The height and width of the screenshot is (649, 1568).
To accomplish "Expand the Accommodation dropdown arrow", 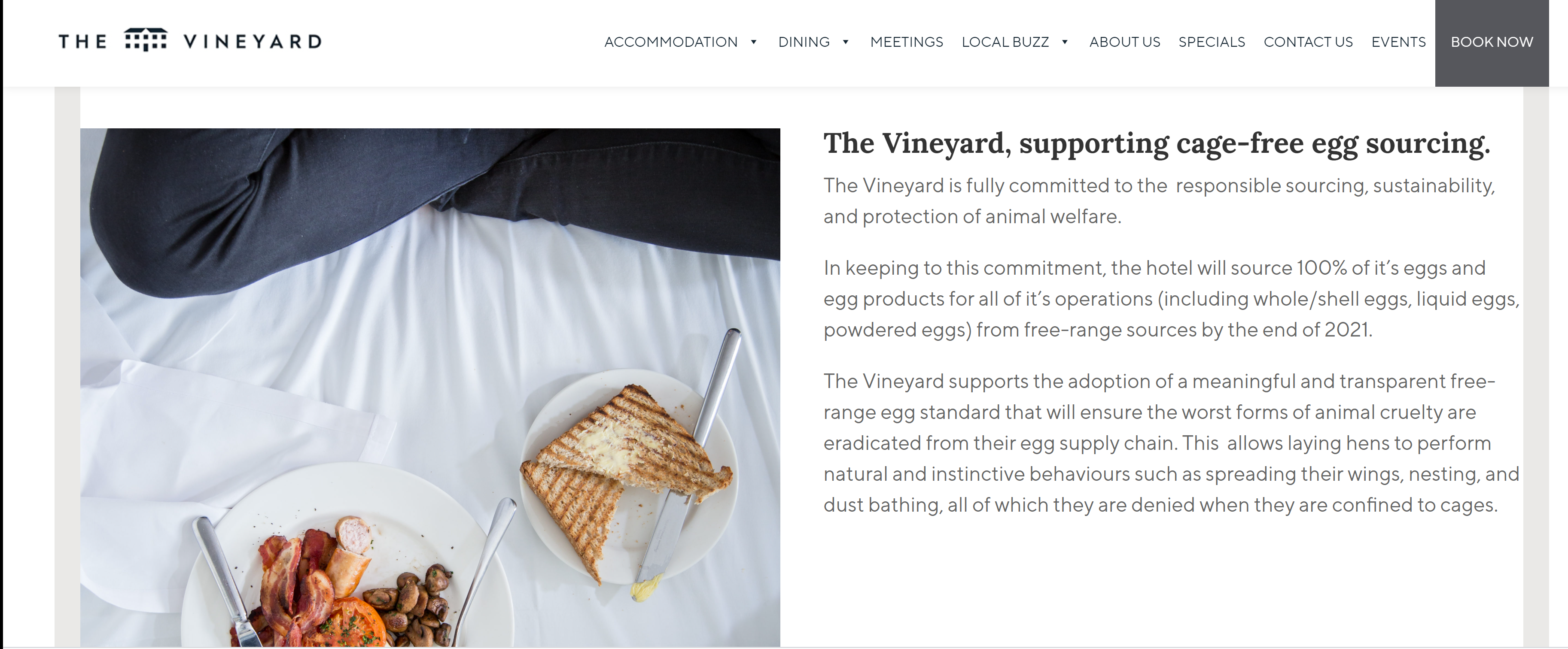I will 754,42.
